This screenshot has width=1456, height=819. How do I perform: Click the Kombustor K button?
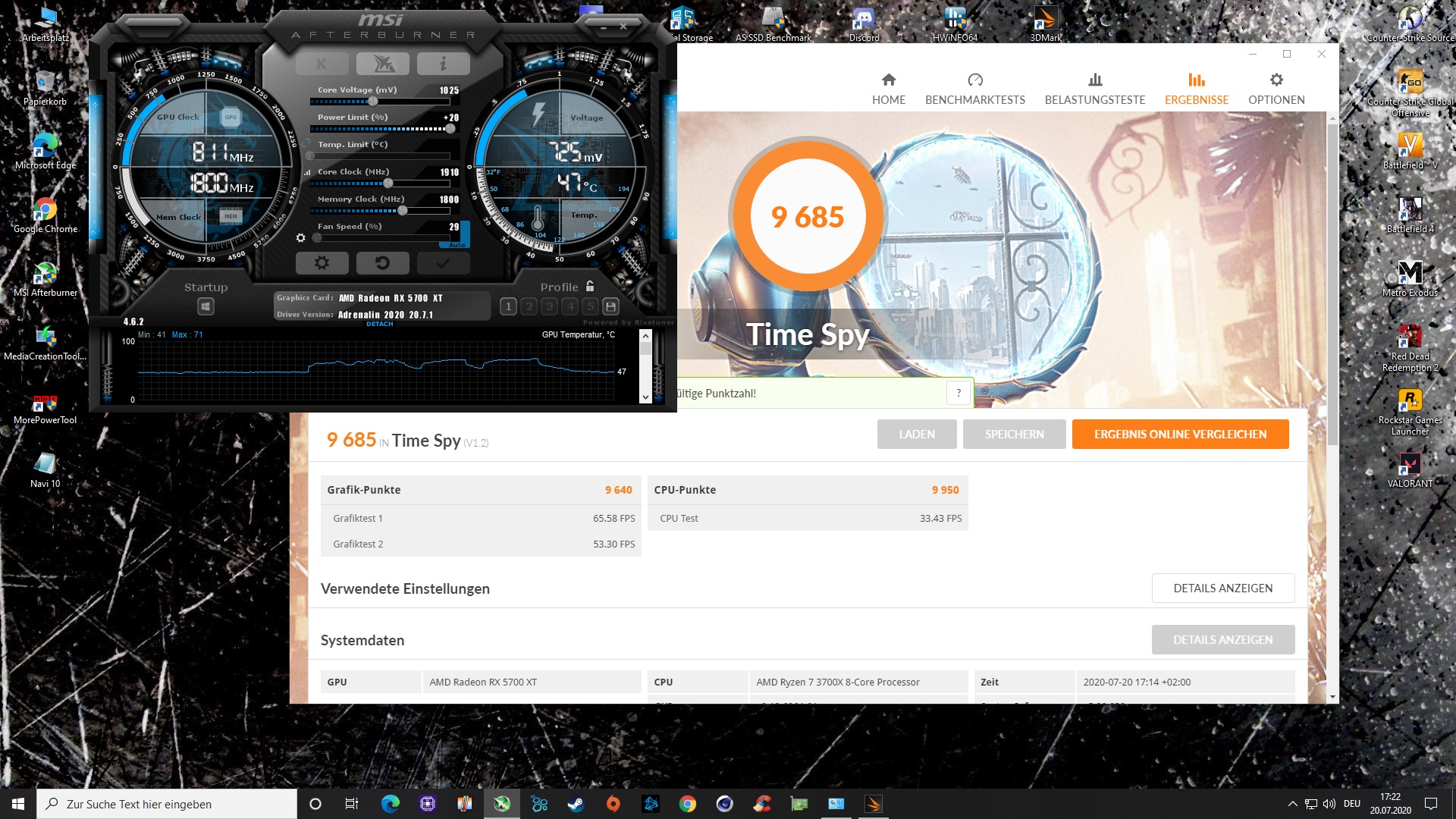tap(322, 64)
